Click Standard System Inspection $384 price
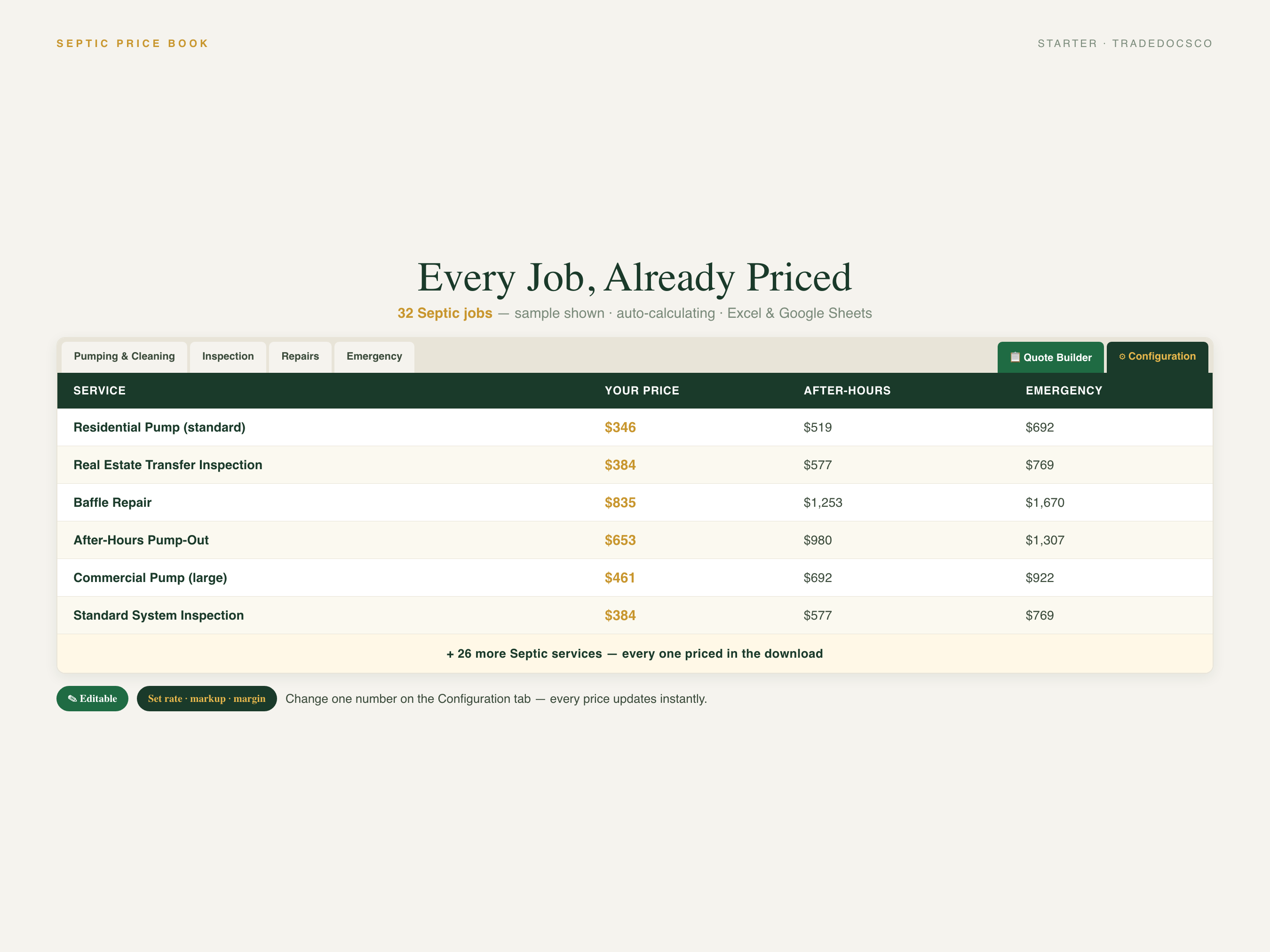 [x=620, y=615]
